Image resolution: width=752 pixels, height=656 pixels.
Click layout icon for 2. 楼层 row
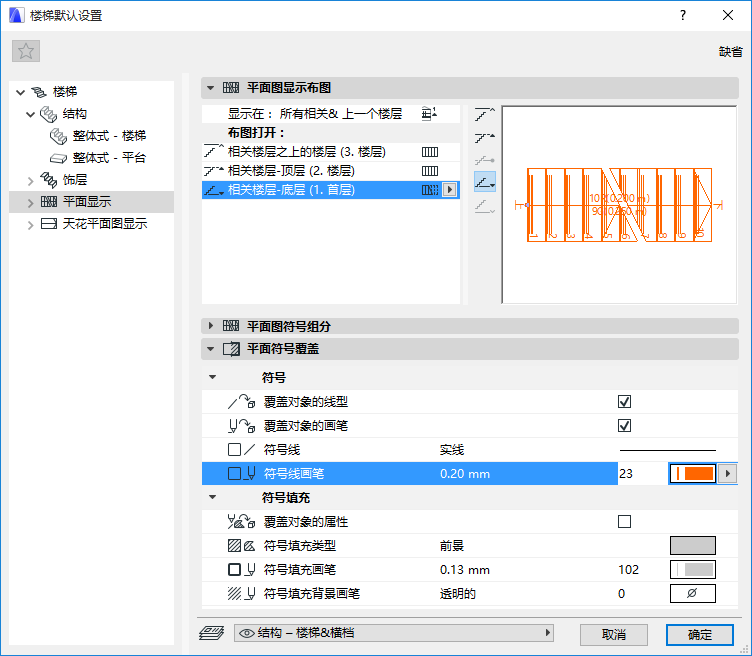430,171
